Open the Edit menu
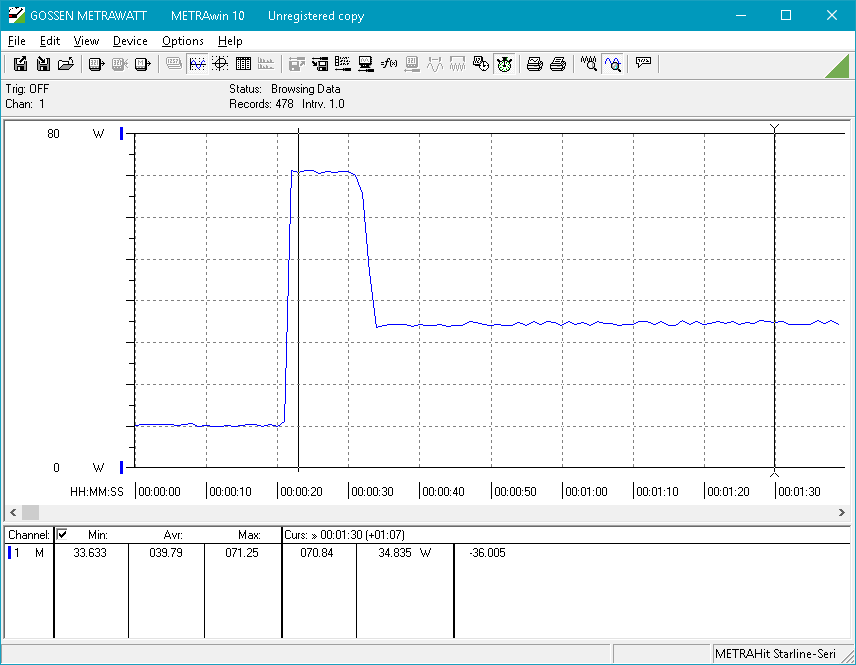Screen dimensions: 856x665 (50, 41)
